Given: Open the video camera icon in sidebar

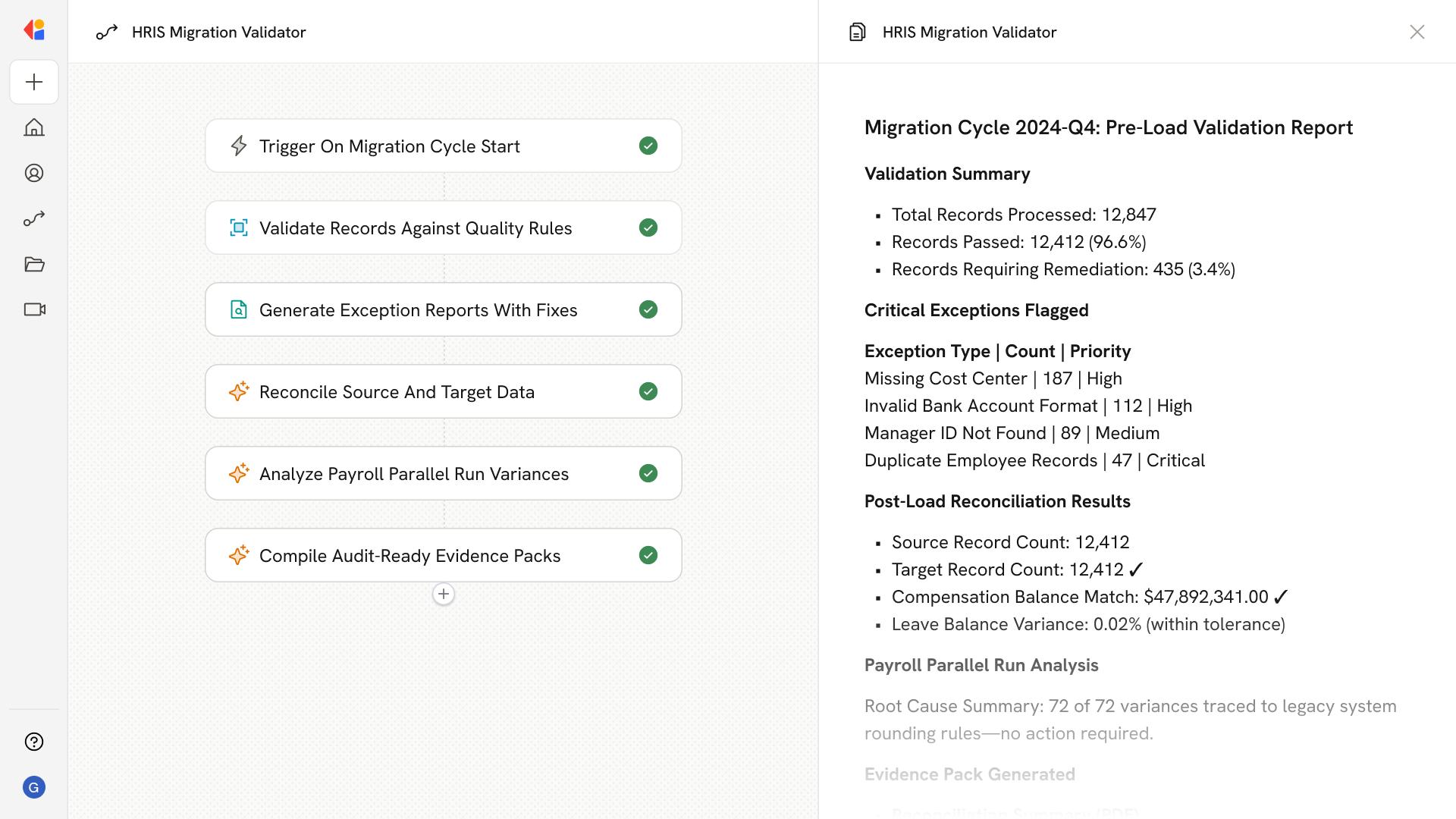Looking at the screenshot, I should tap(34, 309).
